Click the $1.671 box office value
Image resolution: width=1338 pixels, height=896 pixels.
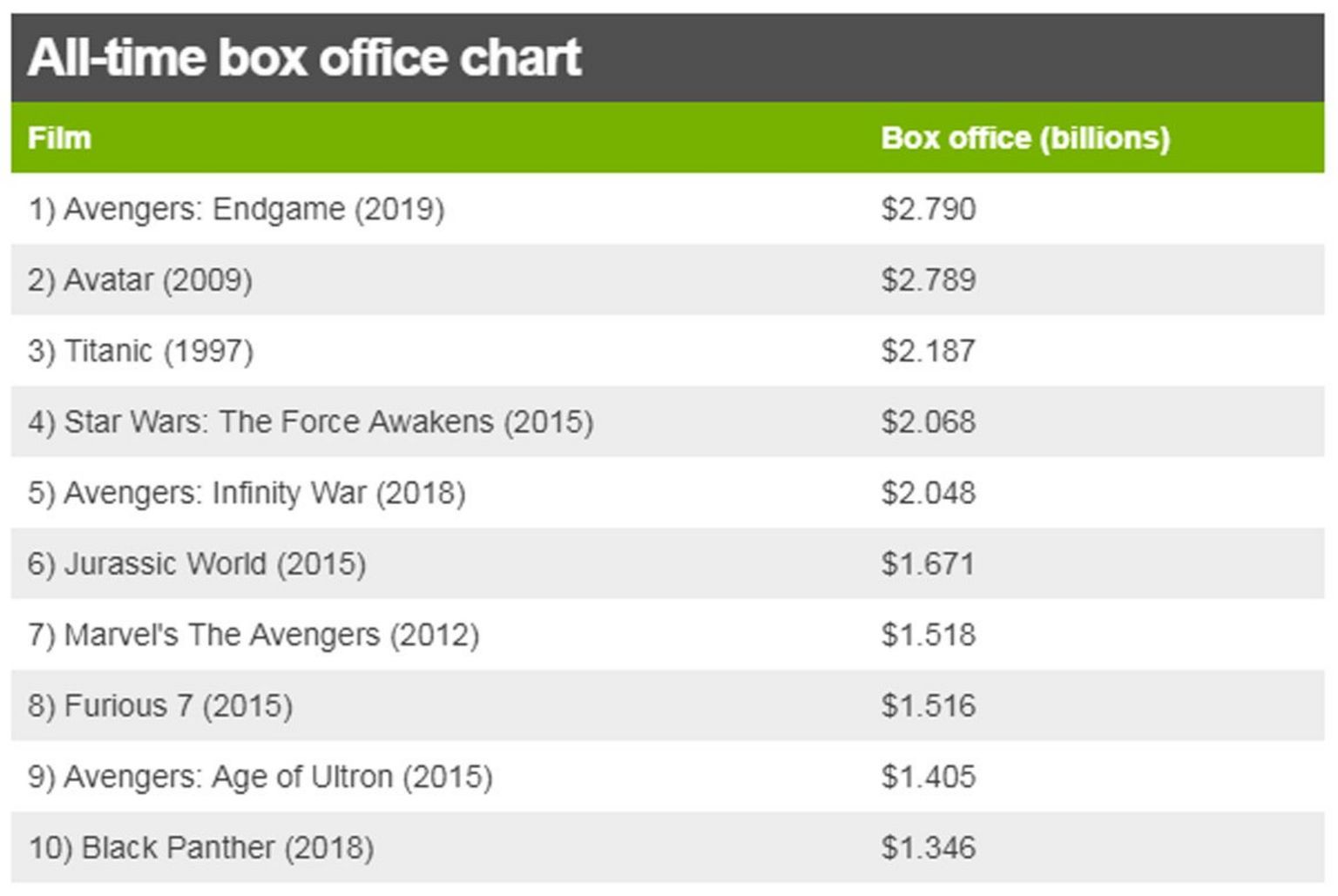928,564
